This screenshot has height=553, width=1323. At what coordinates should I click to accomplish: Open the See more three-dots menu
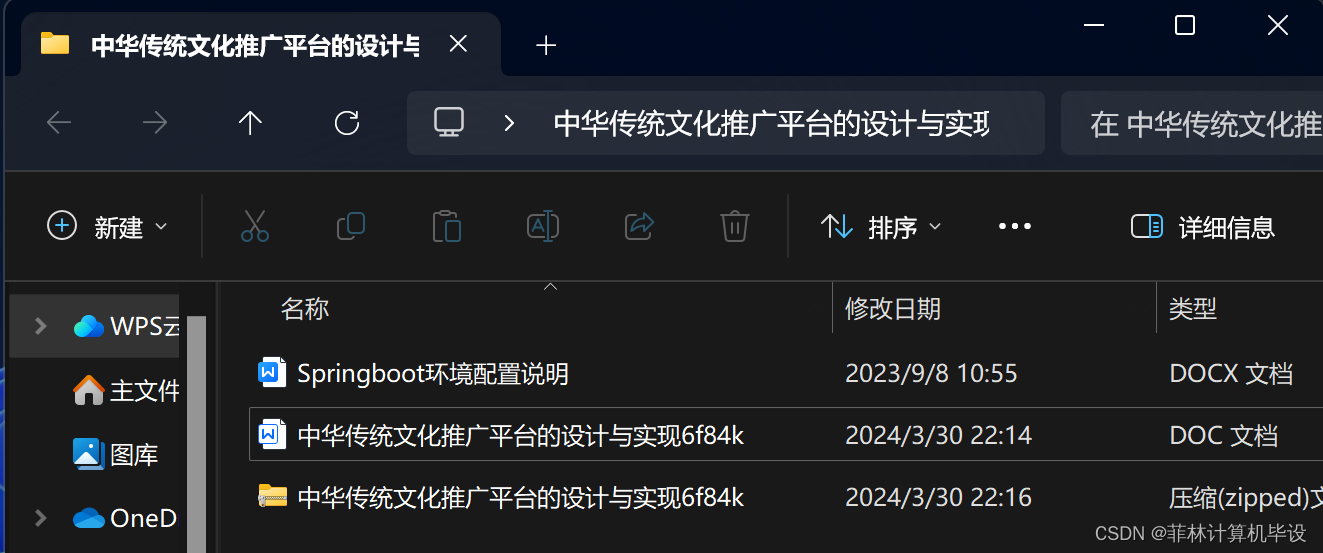point(1014,227)
